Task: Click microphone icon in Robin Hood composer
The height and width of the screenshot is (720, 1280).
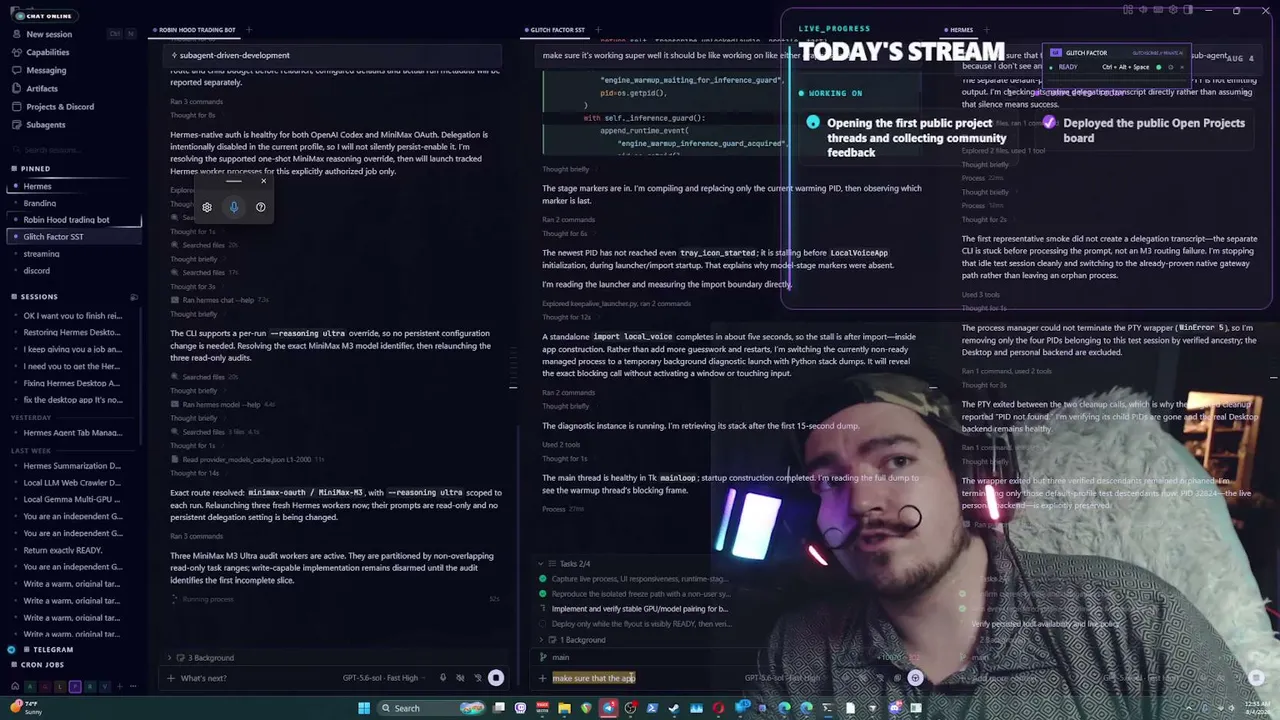Action: [x=443, y=678]
